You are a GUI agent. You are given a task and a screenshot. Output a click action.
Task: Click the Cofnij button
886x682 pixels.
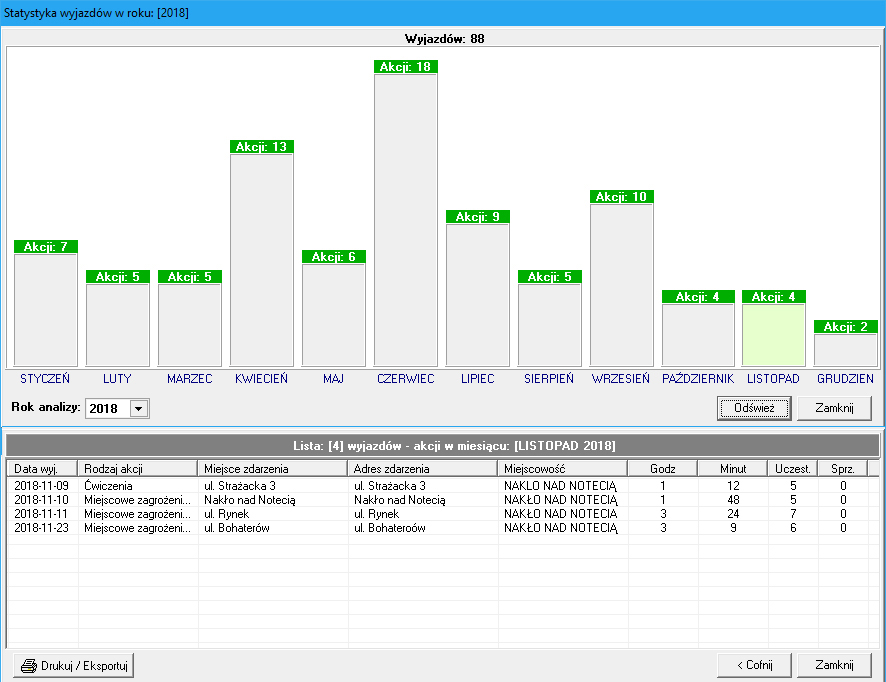754,665
